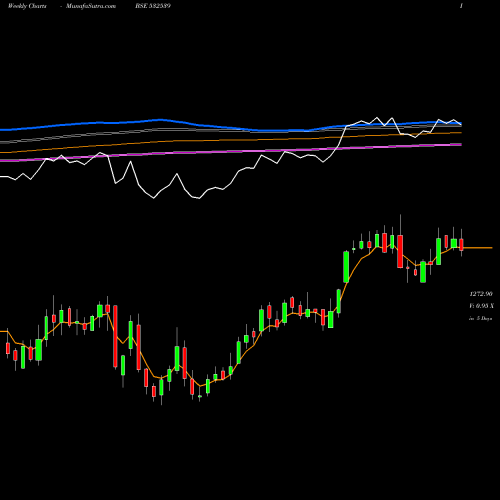500x500 pixels.
Task: Click the price value '1272.90'
Action: coord(481,294)
